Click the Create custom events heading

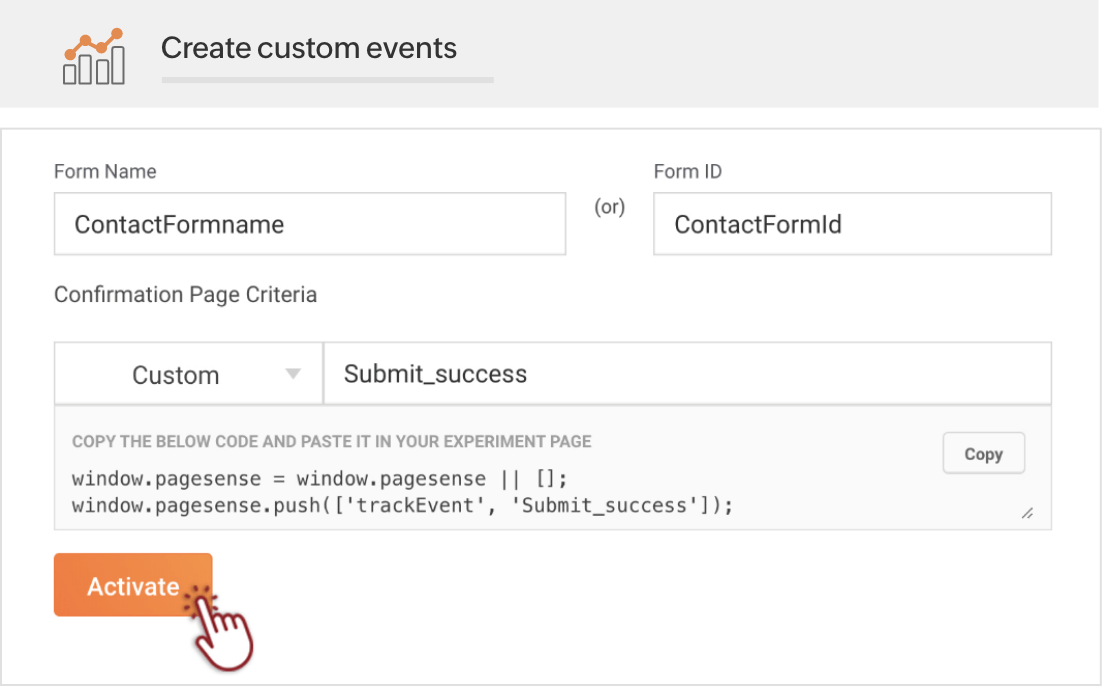click(308, 48)
